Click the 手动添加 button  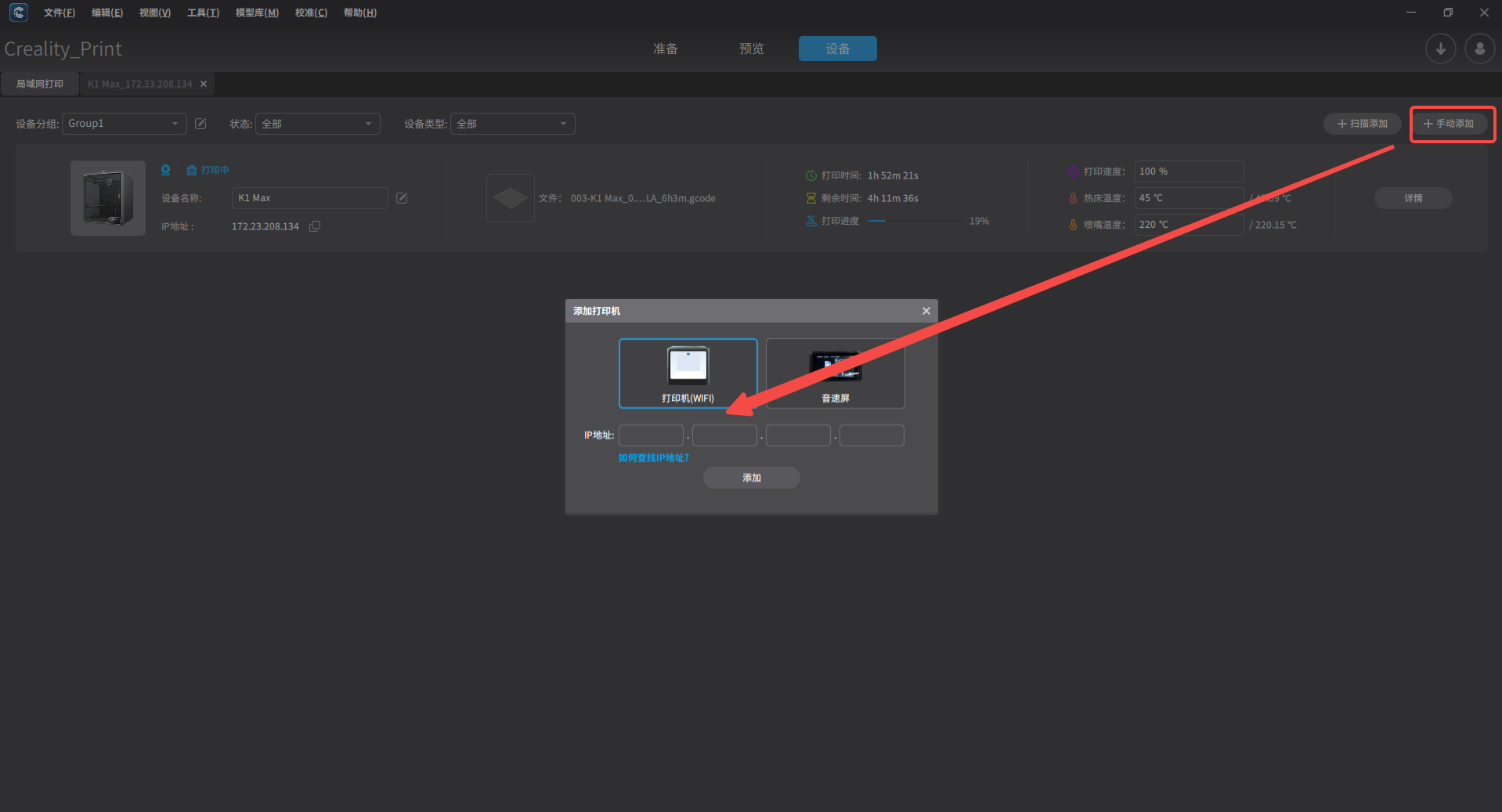click(1449, 124)
